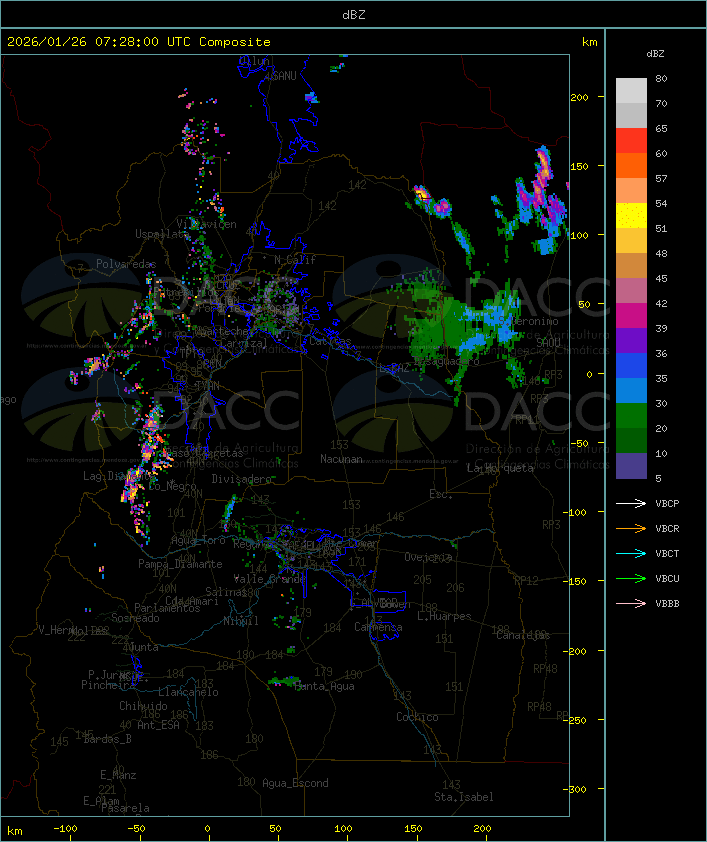Click the km label at the upper right
Screen dimensions: 707x842
tap(589, 42)
